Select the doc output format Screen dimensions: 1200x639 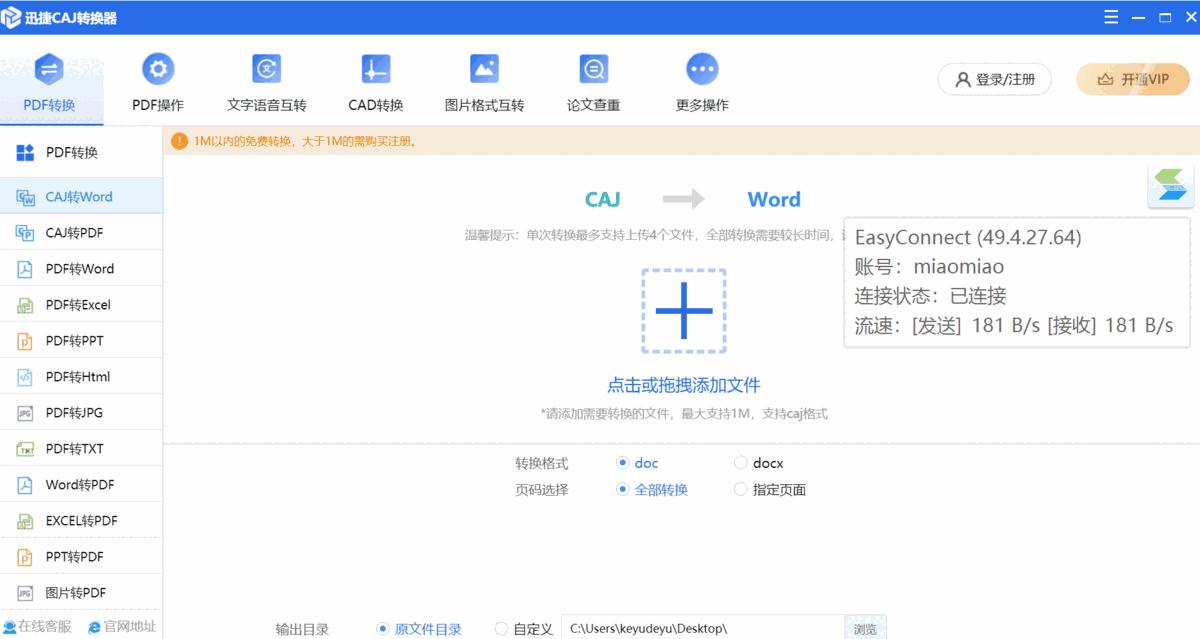coord(623,463)
